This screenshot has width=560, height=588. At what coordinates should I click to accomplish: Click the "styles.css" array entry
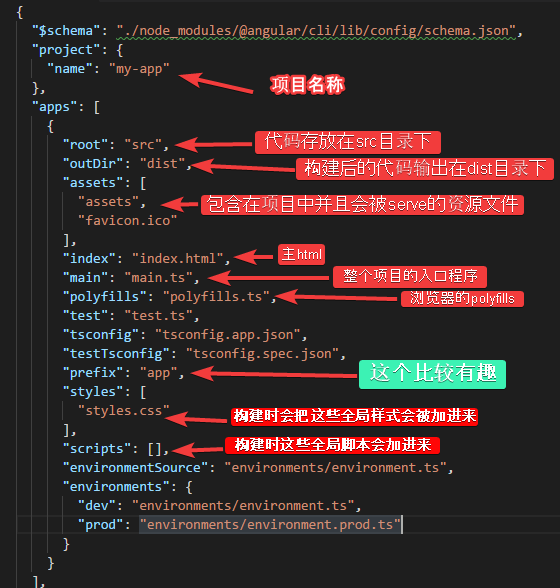point(123,411)
